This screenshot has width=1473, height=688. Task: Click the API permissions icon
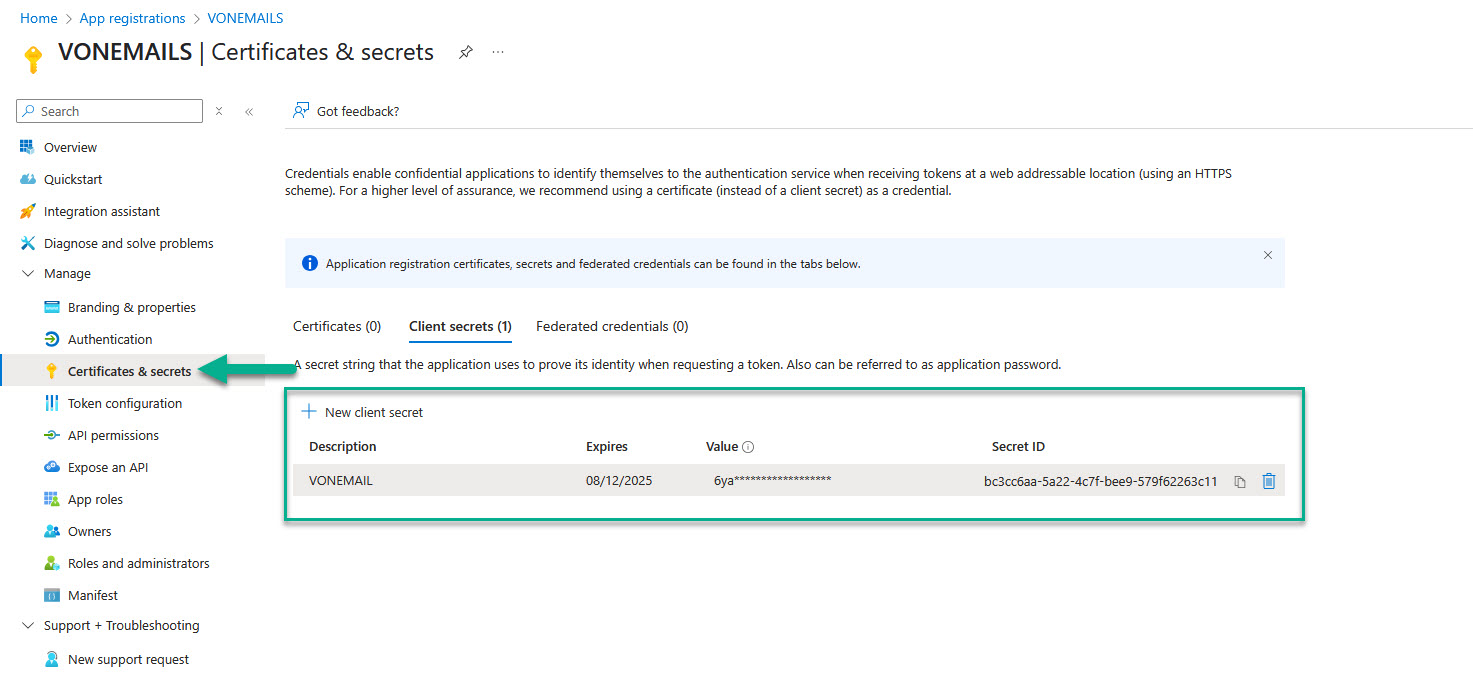52,435
